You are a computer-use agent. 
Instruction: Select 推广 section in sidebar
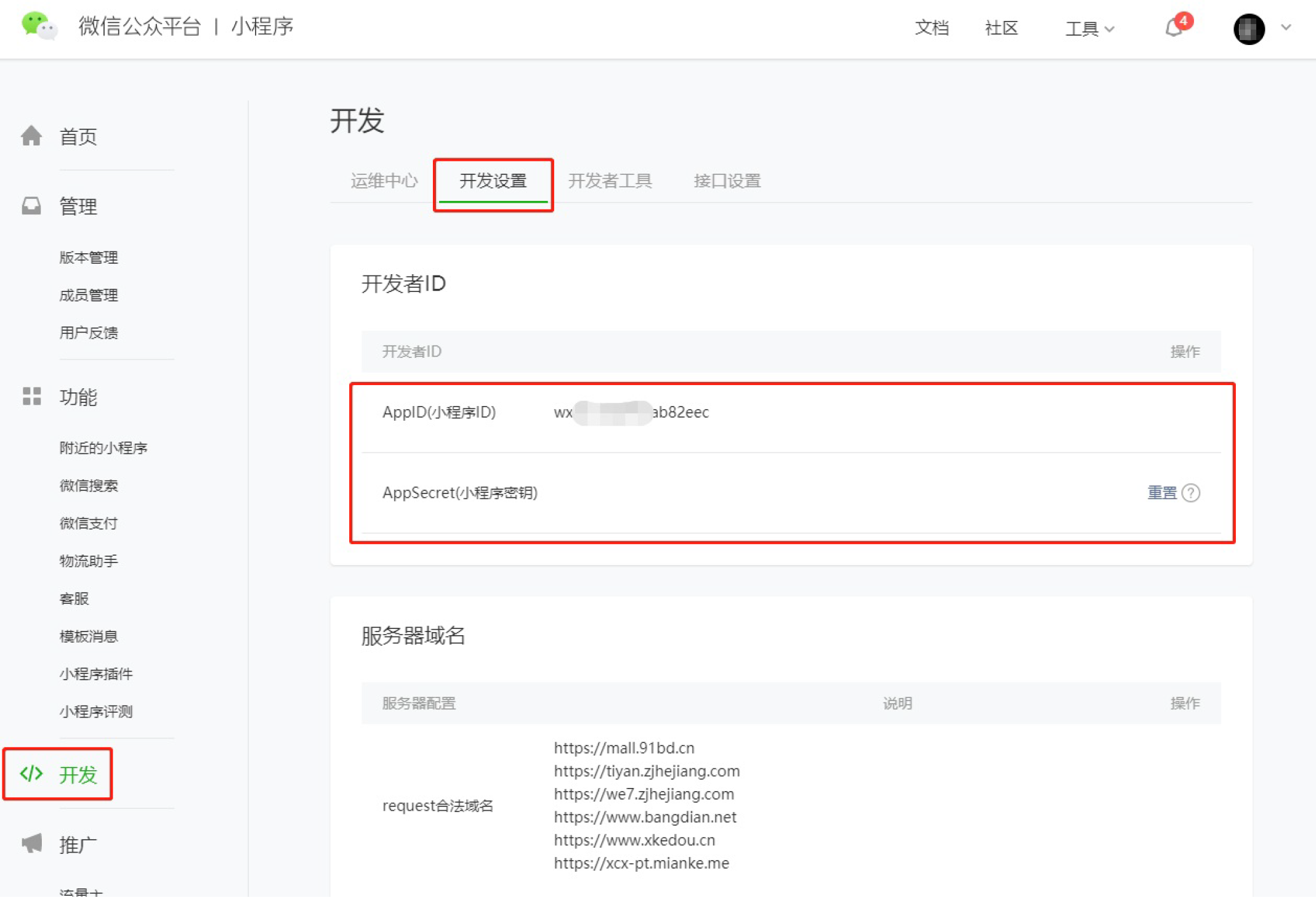78,845
